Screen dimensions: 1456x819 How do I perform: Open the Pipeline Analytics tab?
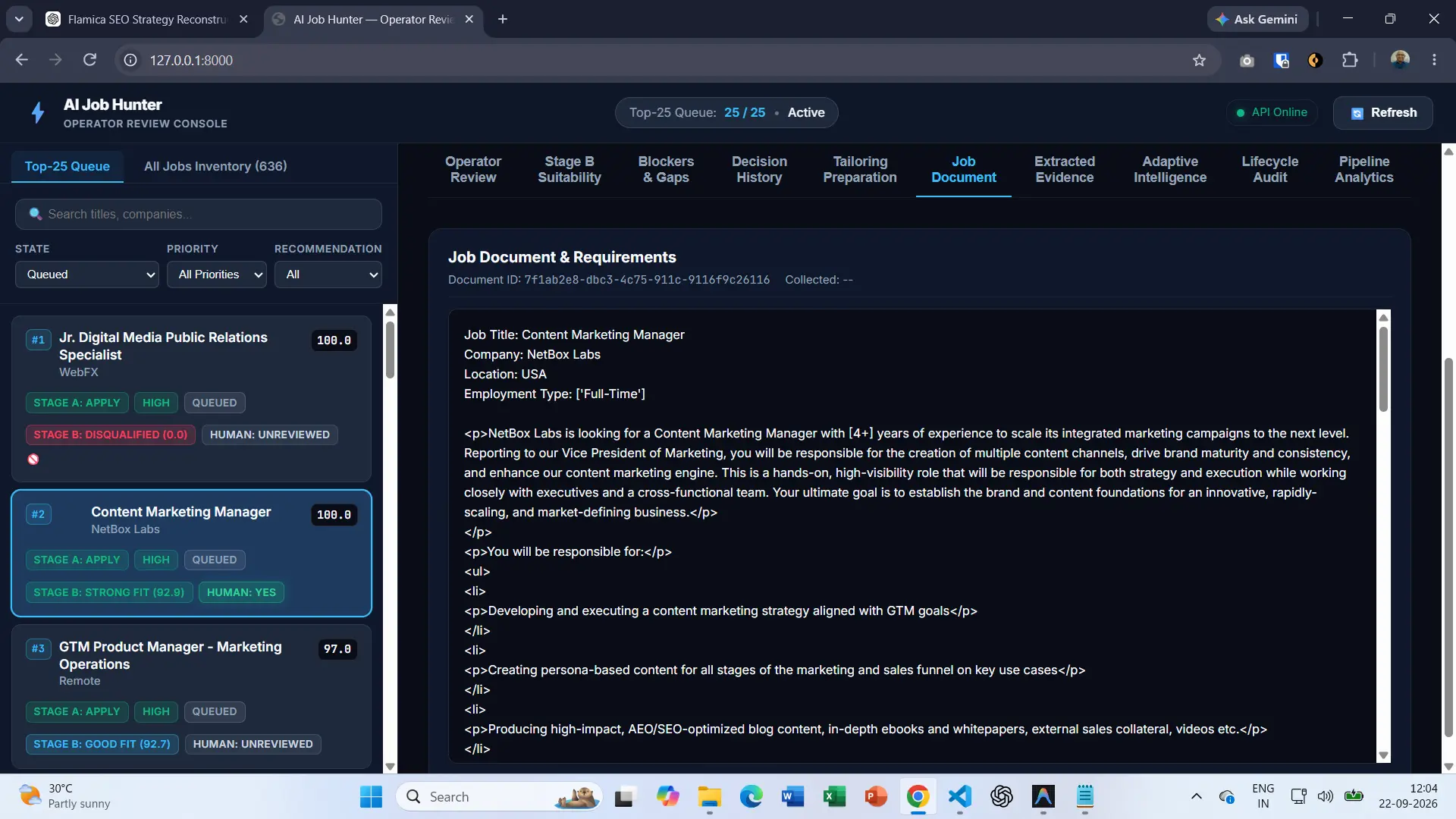coord(1364,169)
